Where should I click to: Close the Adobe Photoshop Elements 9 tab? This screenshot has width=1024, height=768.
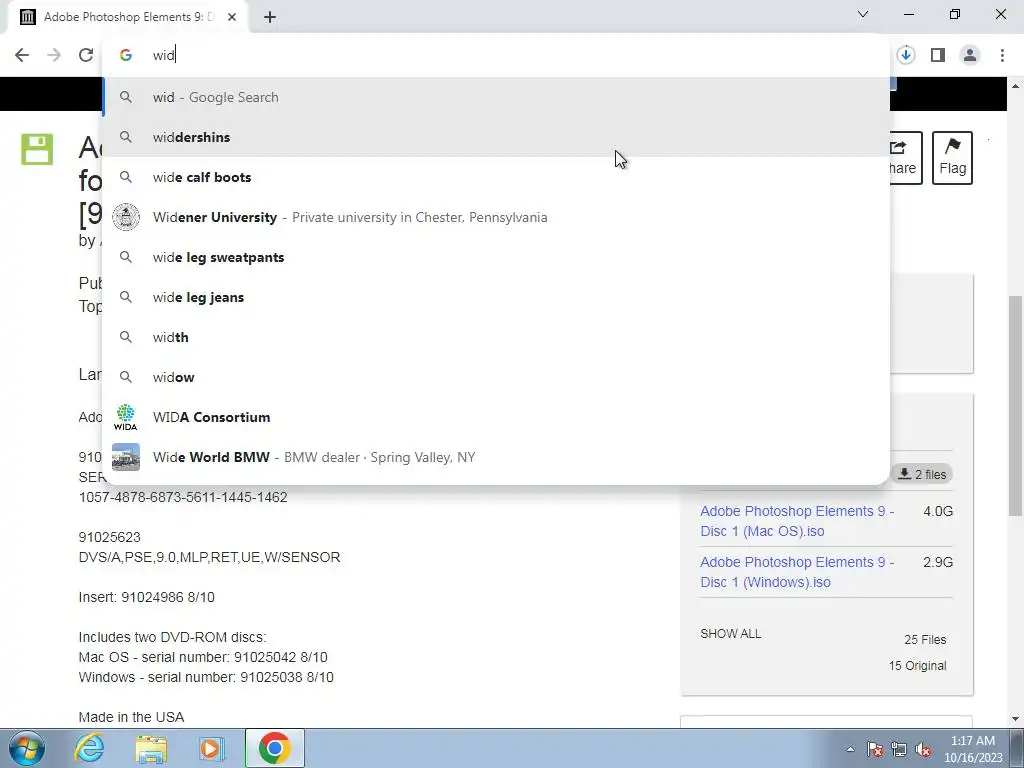(x=232, y=17)
